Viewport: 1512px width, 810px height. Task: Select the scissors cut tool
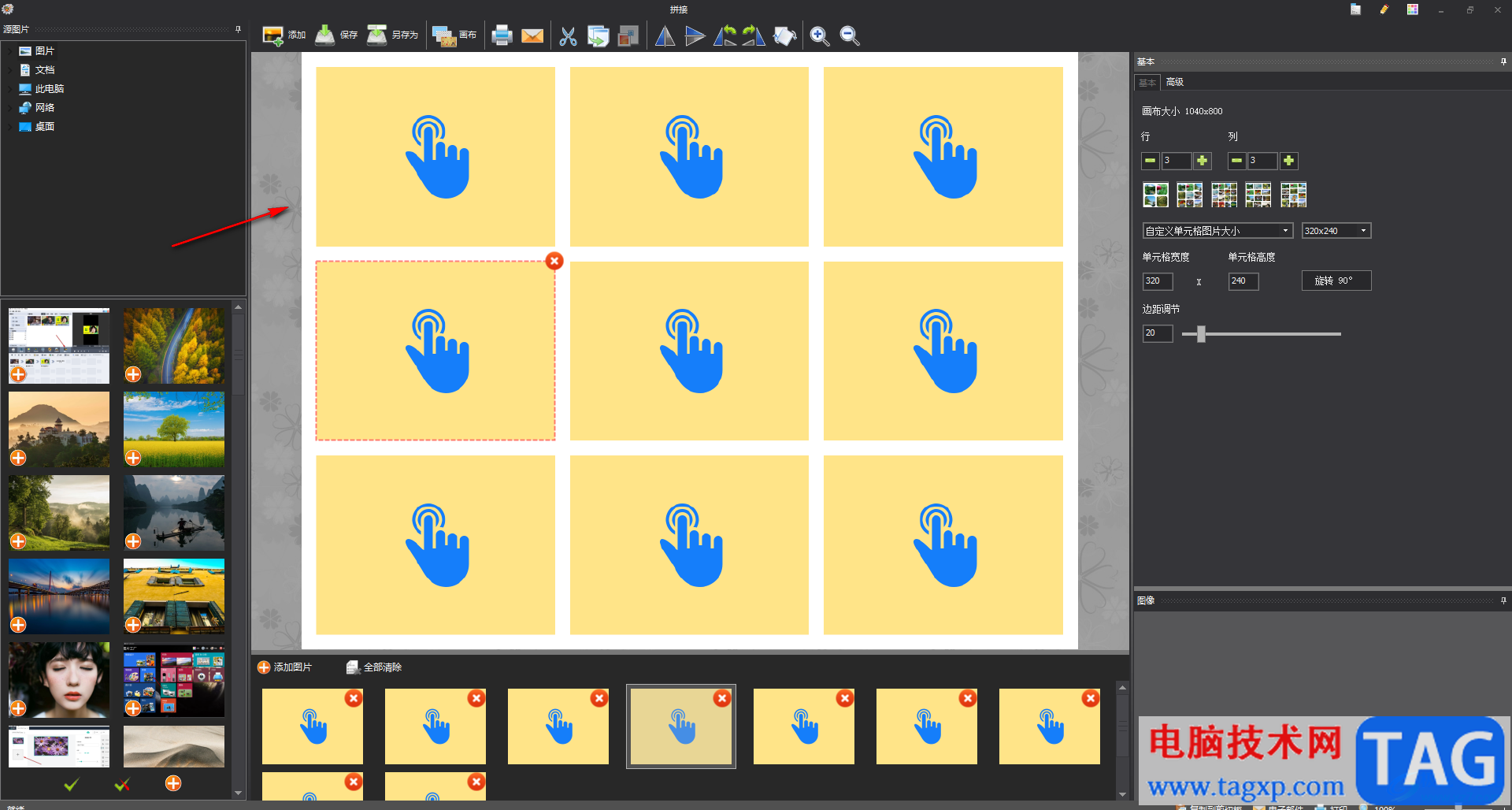point(568,35)
